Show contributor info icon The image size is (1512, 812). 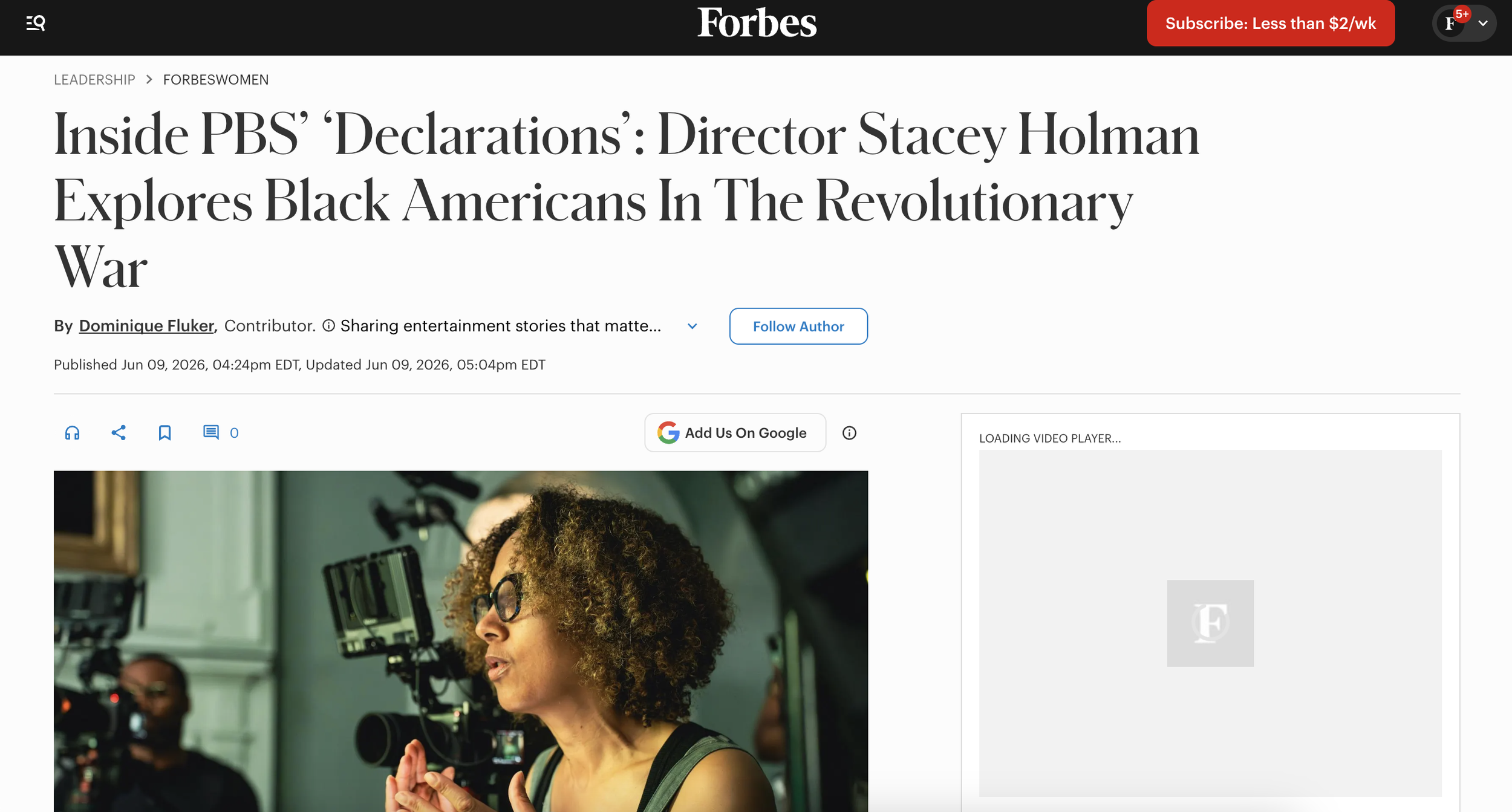pyautogui.click(x=328, y=326)
